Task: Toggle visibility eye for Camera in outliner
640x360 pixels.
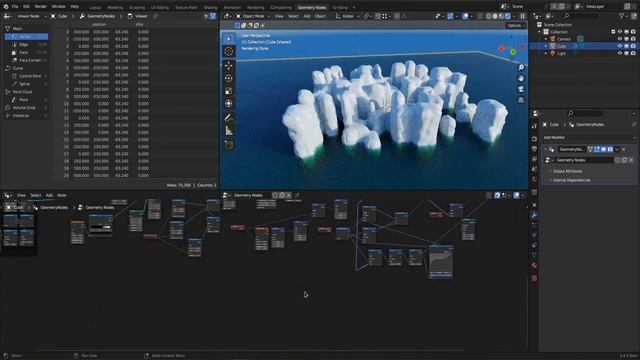Action: 620,39
